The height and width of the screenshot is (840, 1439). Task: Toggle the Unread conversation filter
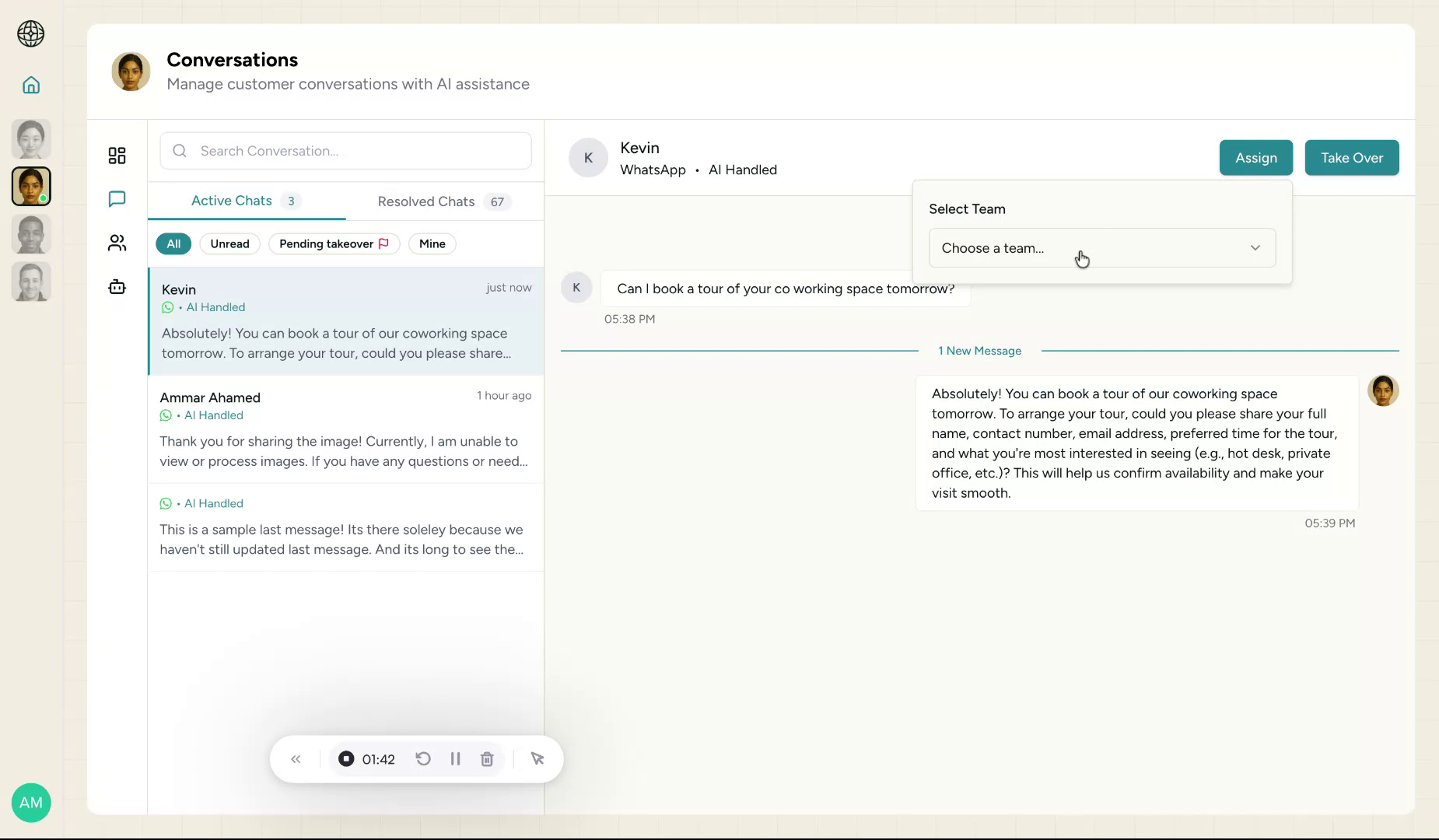[229, 243]
